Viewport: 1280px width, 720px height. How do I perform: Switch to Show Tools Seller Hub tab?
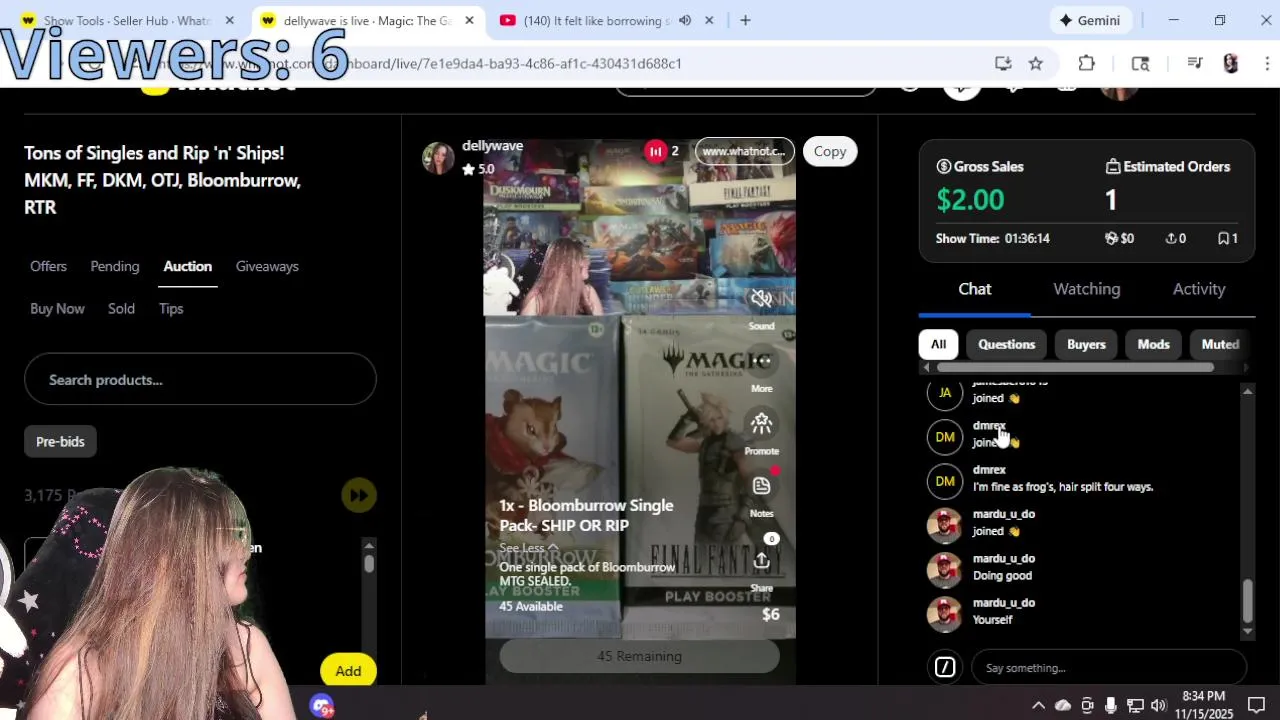(127, 20)
